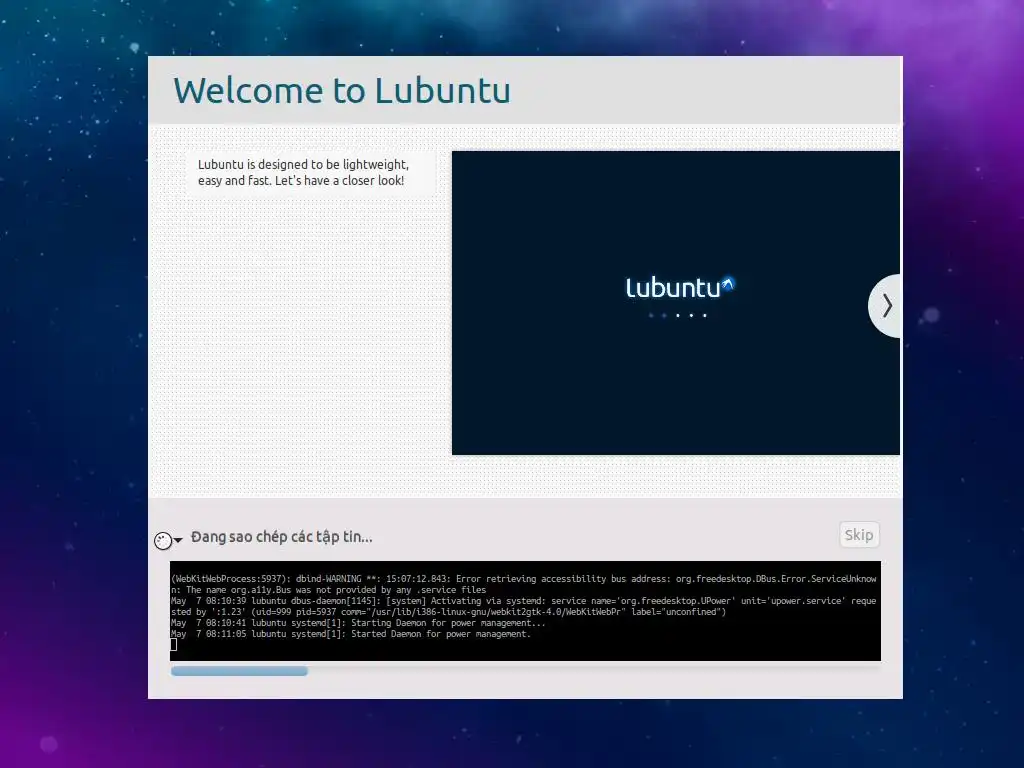Image resolution: width=1024 pixels, height=768 pixels.
Task: Click the "Đang sao chép các tập tin..." status text
Action: coord(281,537)
